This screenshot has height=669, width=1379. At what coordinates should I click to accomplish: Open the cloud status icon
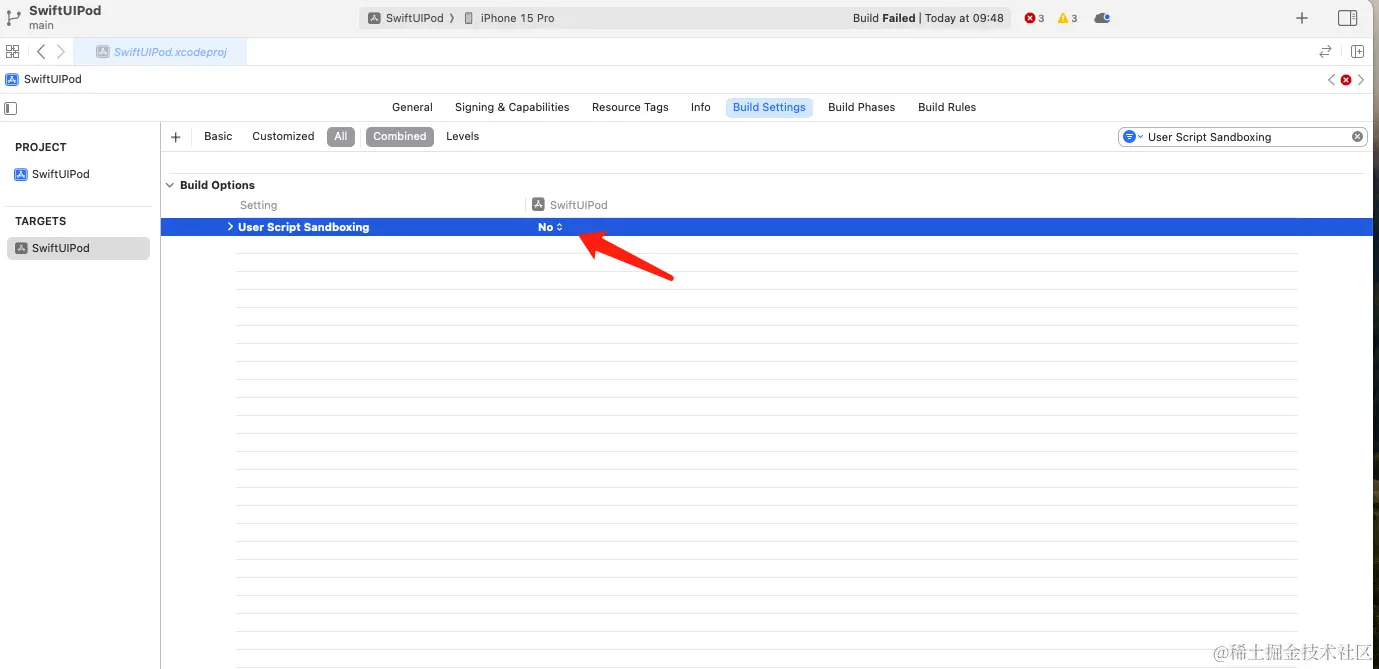(1102, 18)
